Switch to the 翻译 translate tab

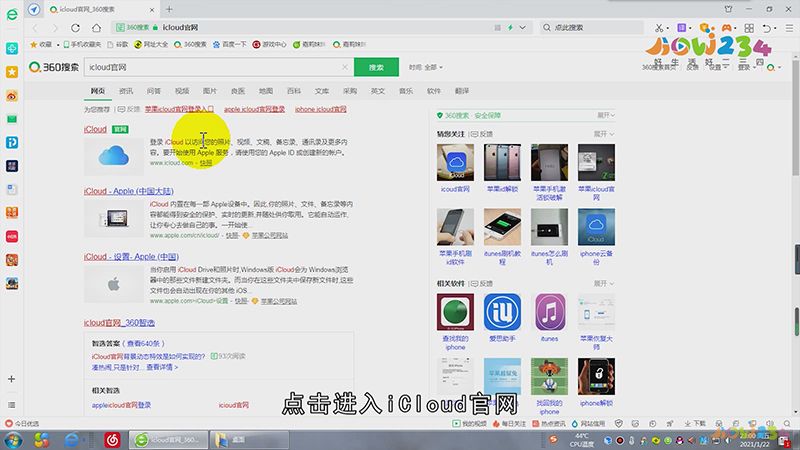pos(462,91)
